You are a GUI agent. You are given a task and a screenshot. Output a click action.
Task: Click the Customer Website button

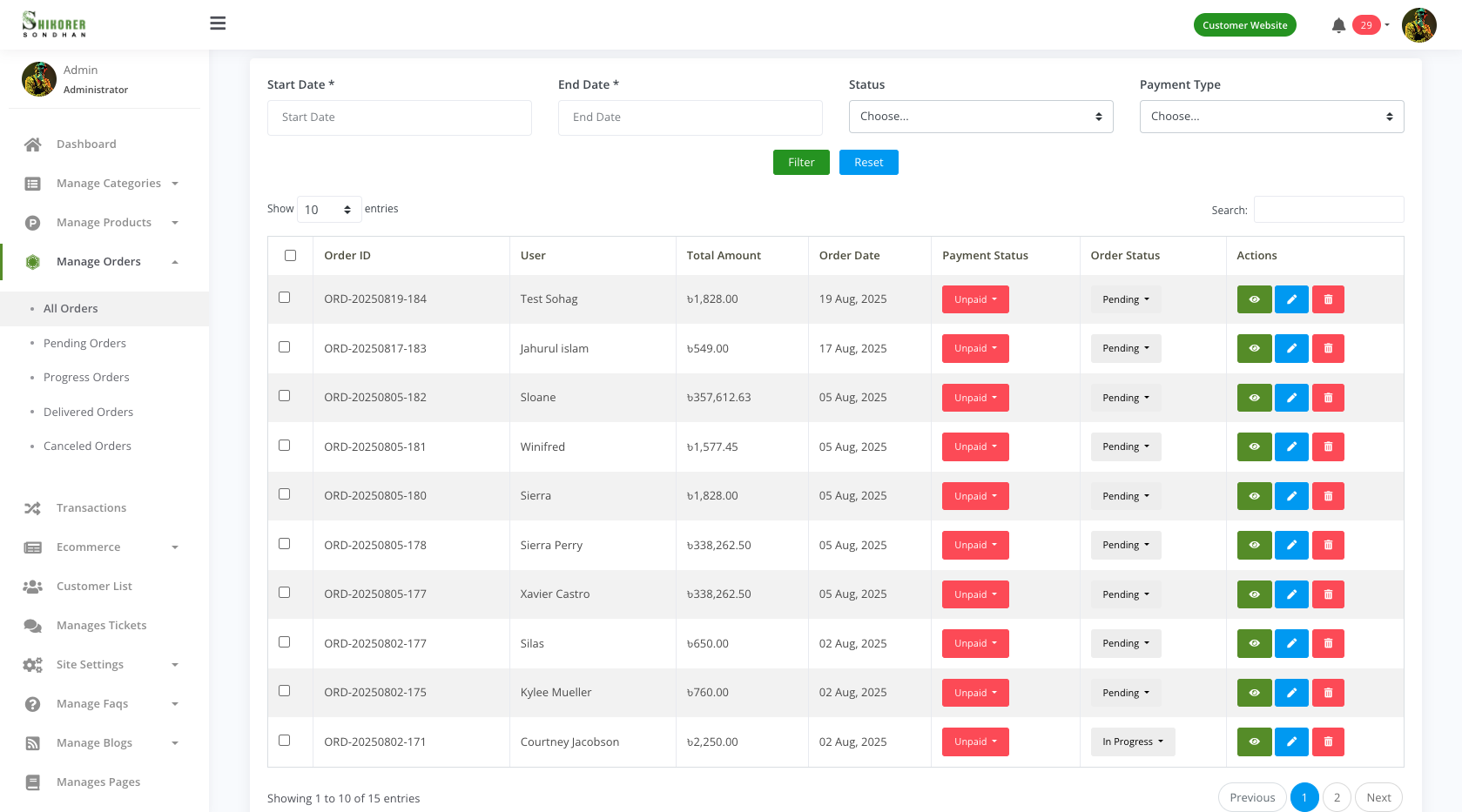coord(1244,25)
